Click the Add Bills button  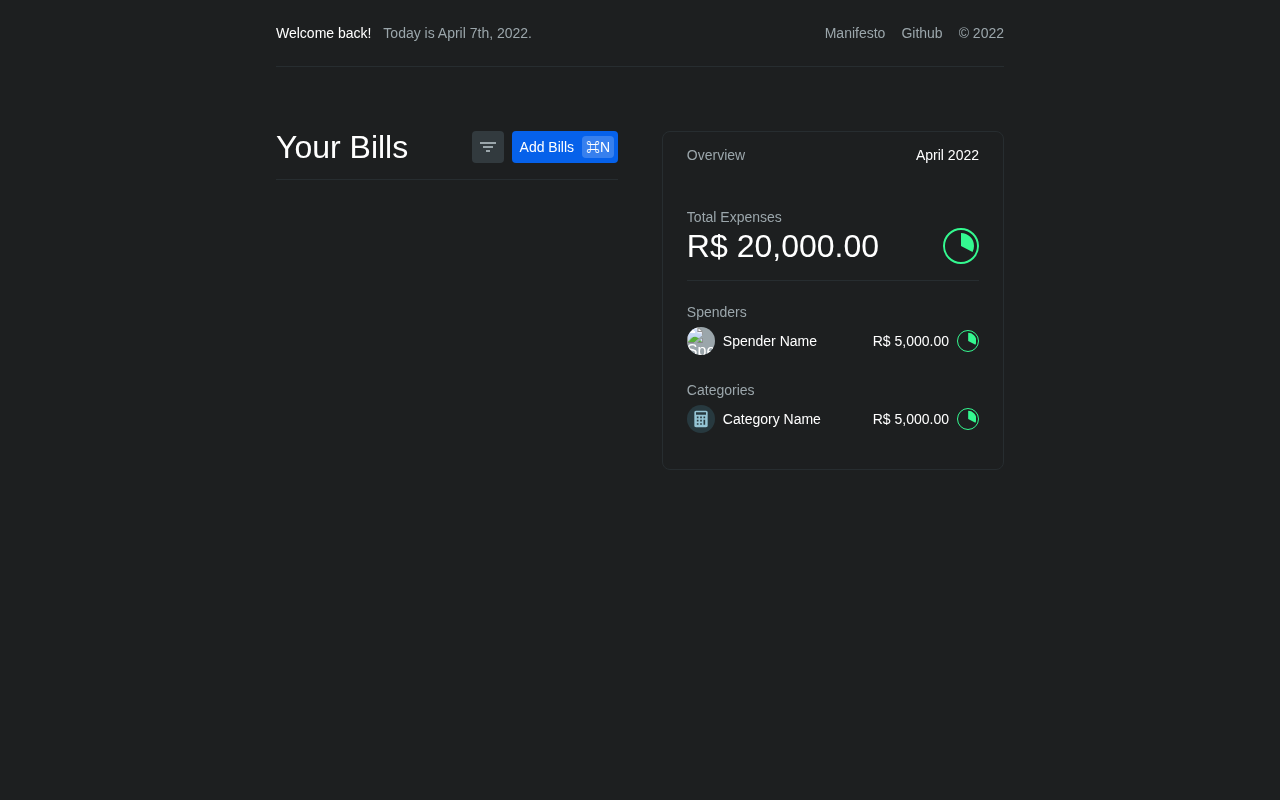[x=565, y=147]
